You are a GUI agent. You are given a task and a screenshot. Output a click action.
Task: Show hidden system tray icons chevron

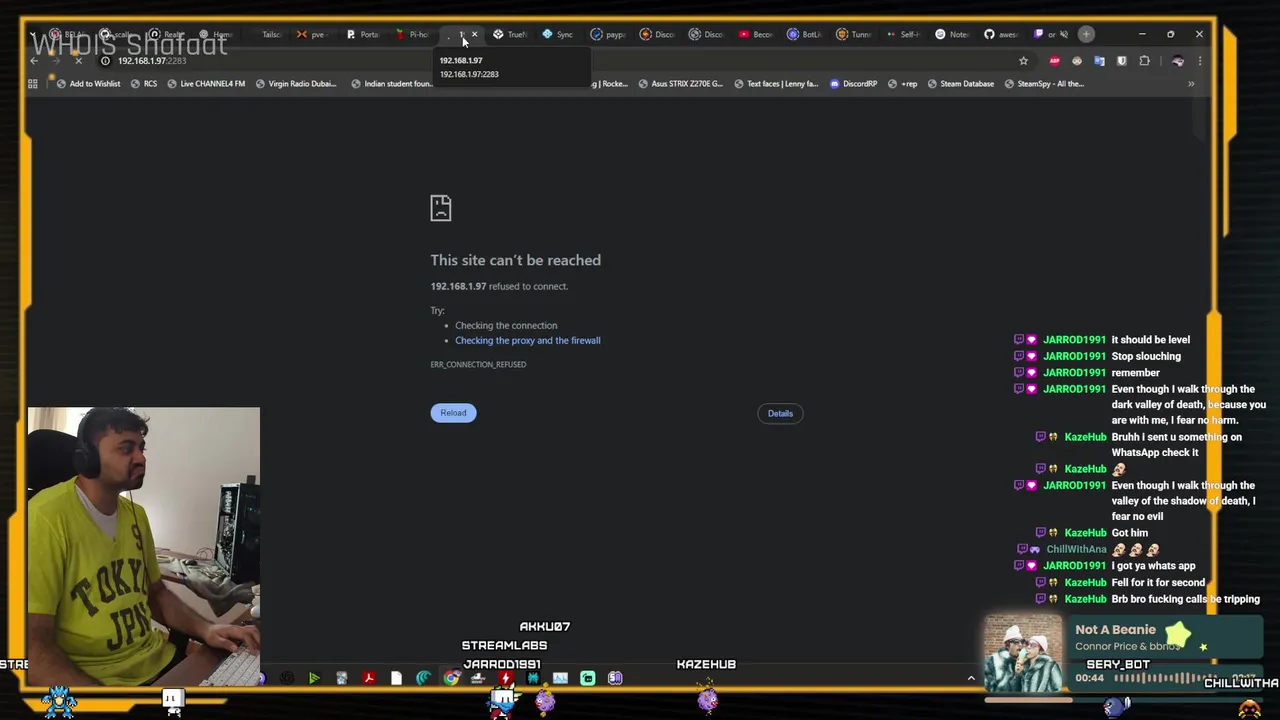click(x=971, y=678)
